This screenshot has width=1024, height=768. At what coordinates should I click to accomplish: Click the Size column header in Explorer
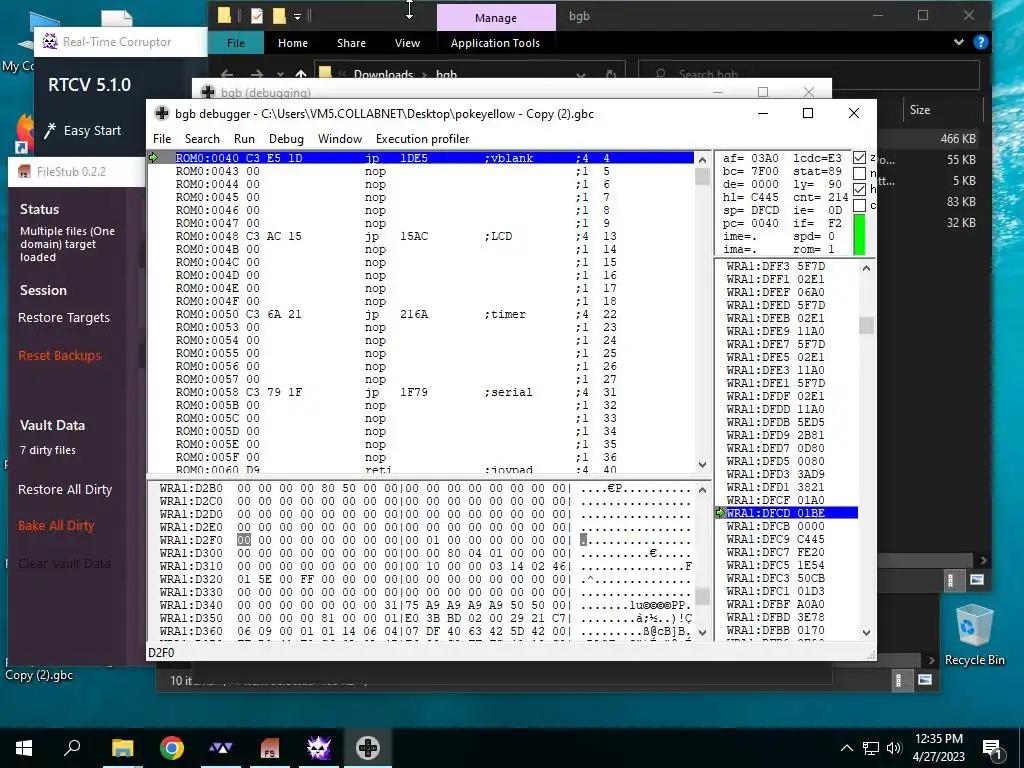tap(920, 110)
